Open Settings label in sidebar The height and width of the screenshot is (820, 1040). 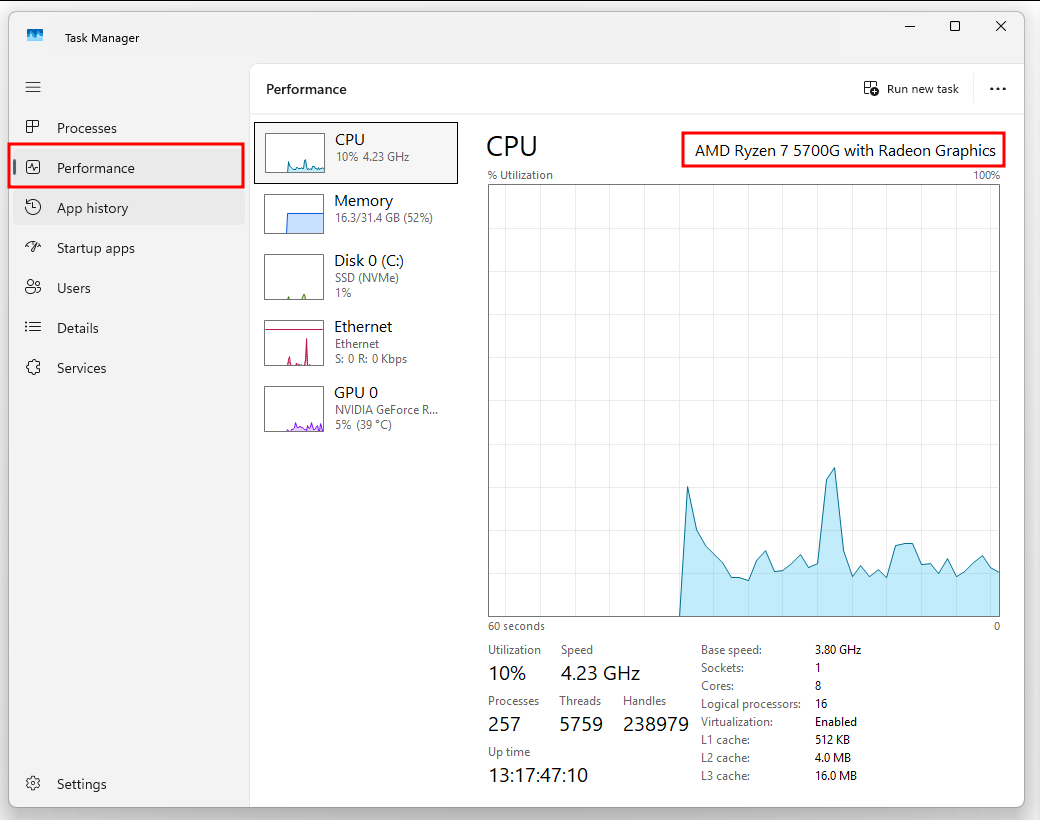82,784
